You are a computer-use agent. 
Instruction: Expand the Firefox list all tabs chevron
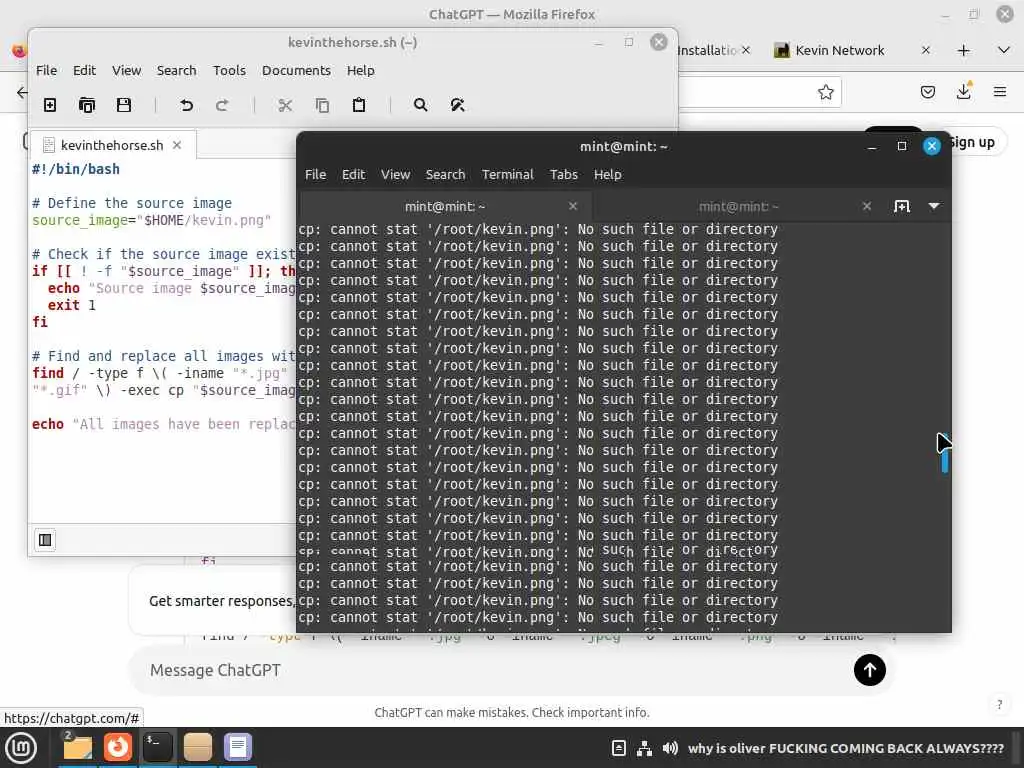point(1004,50)
